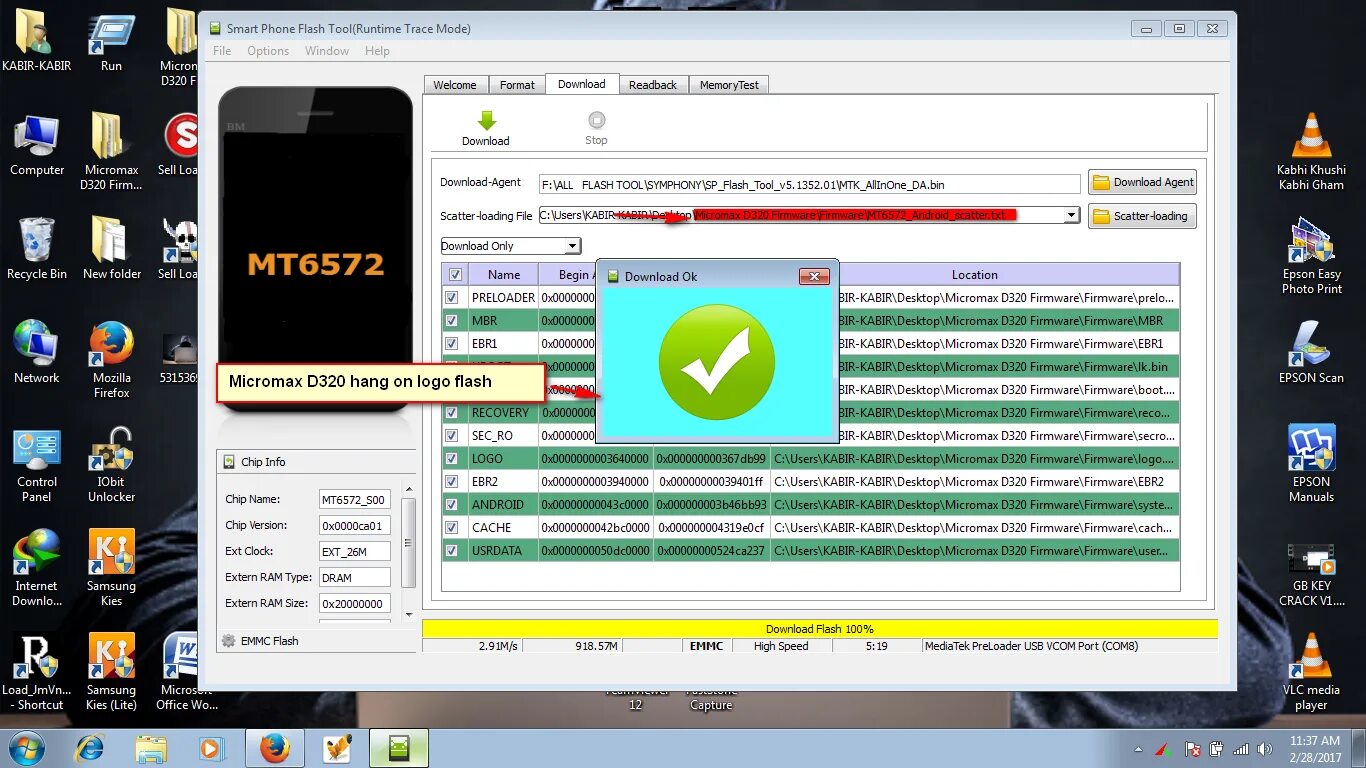Viewport: 1366px width, 768px height.
Task: Open the Internet Download Manager desktop icon
Action: pyautogui.click(x=37, y=568)
